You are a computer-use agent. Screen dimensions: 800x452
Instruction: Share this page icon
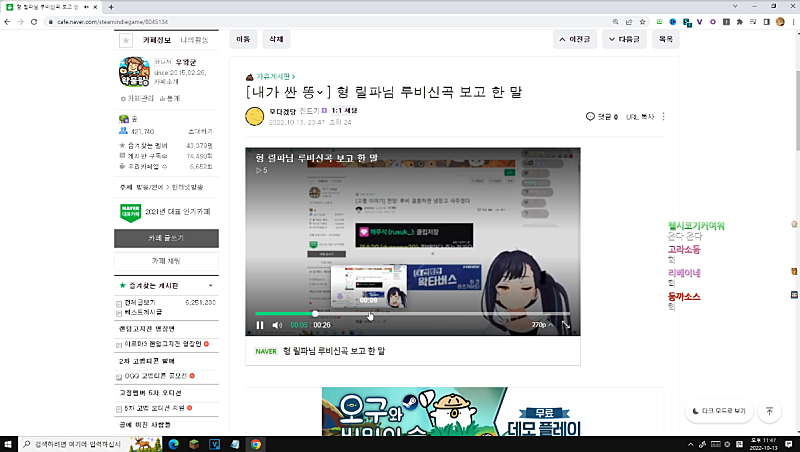(x=629, y=22)
